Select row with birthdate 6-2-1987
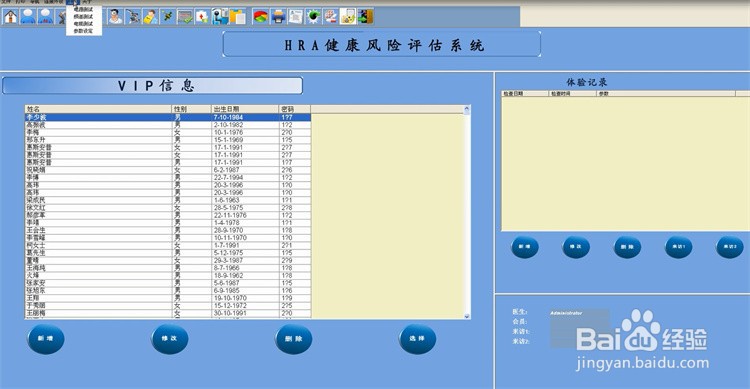This screenshot has height=389, width=750. pos(167,170)
